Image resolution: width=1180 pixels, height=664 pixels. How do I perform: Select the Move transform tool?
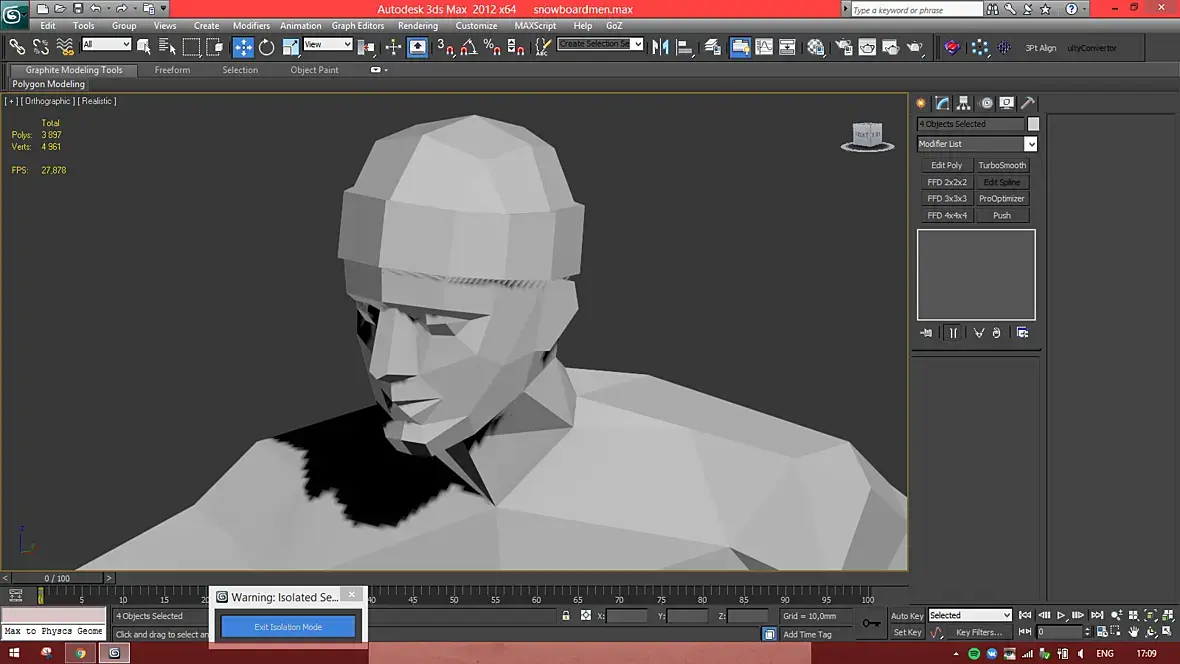pyautogui.click(x=243, y=47)
